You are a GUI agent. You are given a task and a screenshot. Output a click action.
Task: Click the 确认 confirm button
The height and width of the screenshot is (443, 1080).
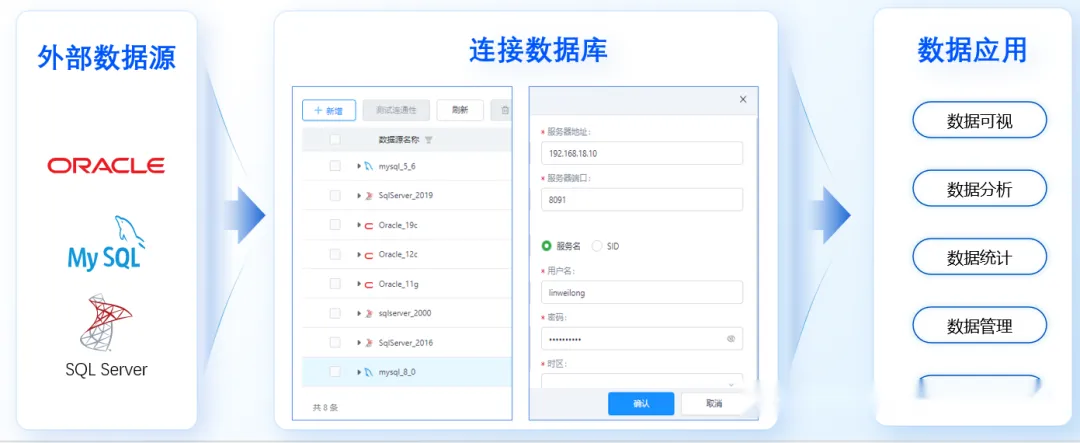coord(641,404)
